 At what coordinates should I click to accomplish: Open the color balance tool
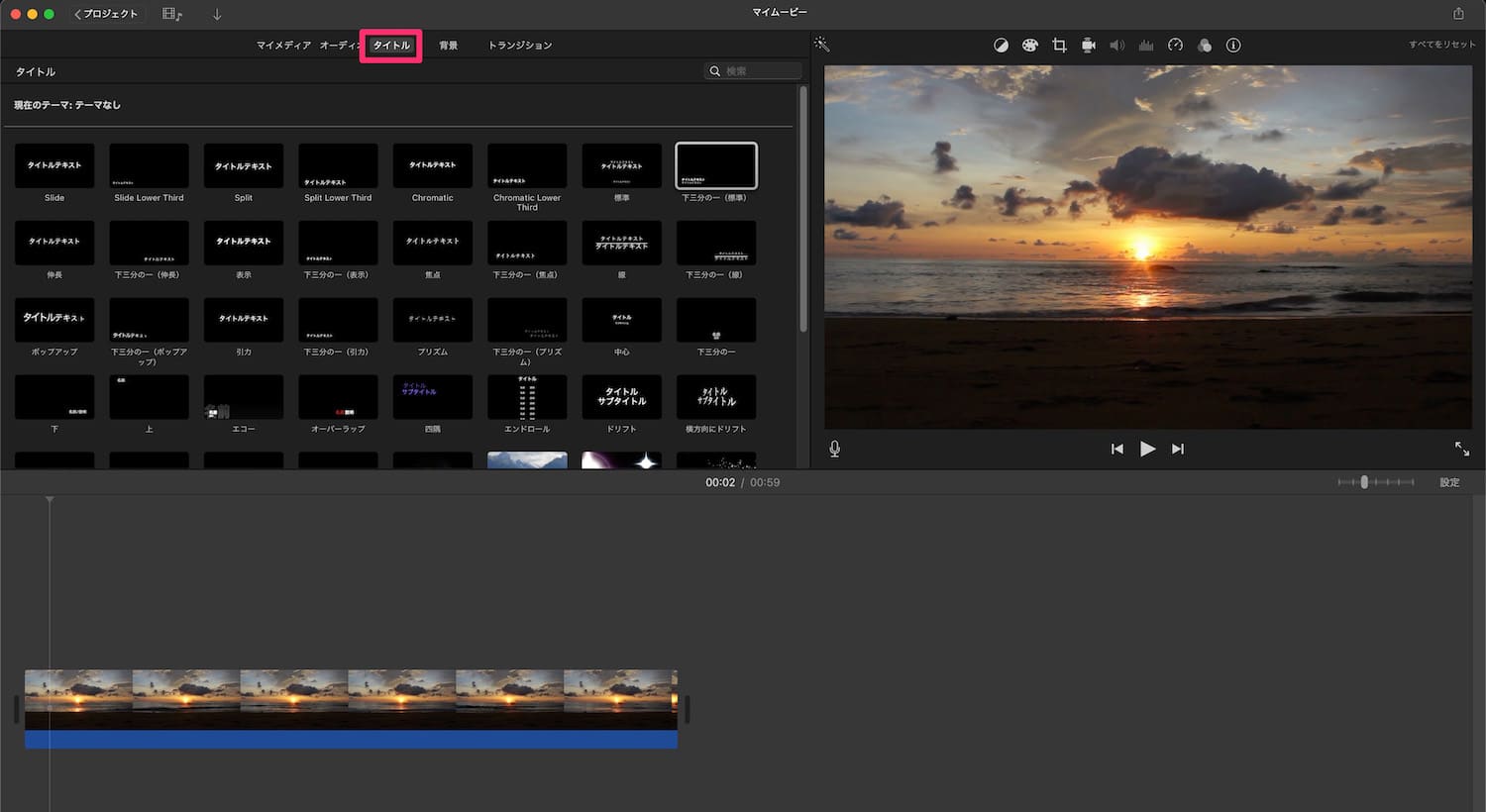1001,46
